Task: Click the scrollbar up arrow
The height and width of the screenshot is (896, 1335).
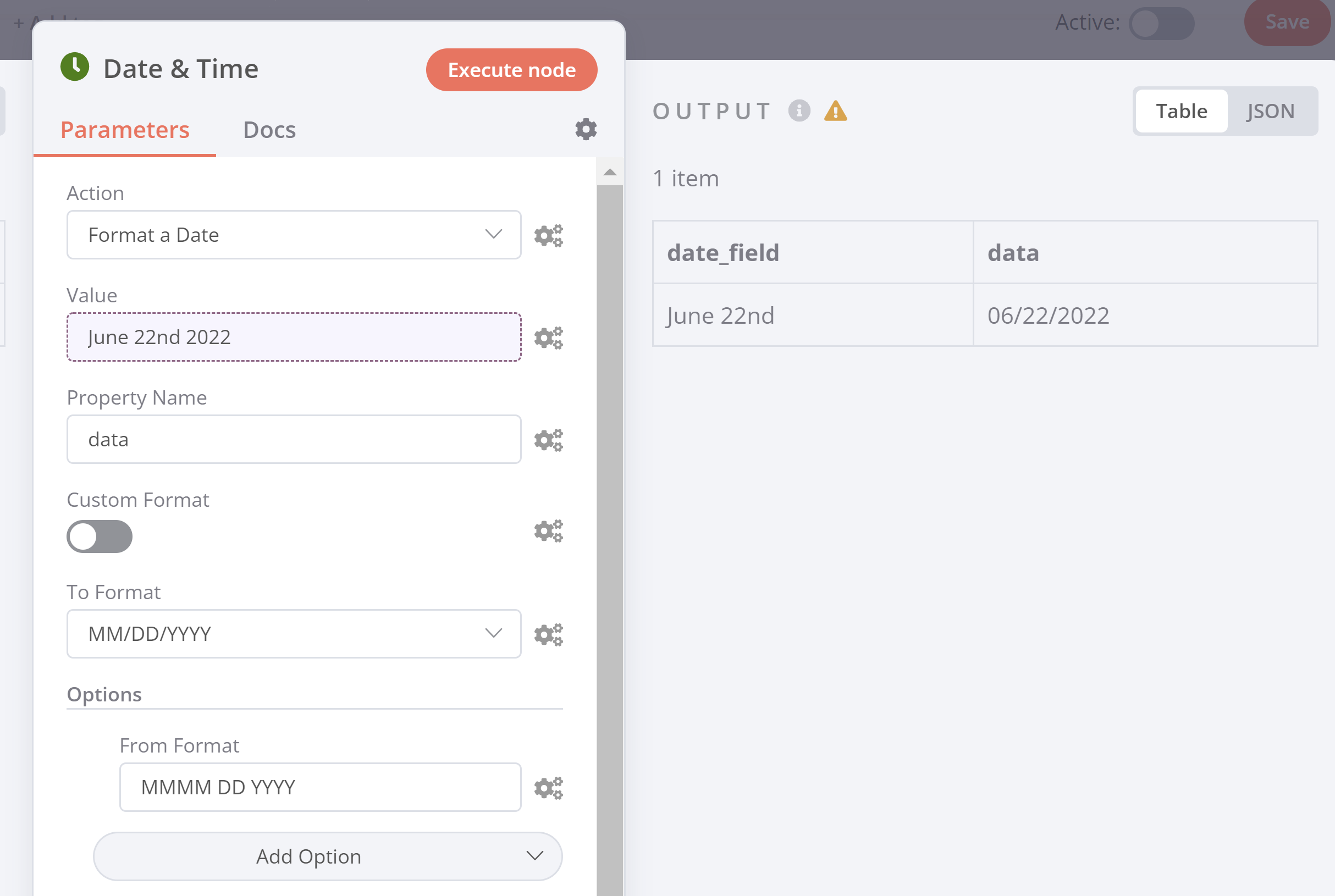Action: pyautogui.click(x=610, y=172)
